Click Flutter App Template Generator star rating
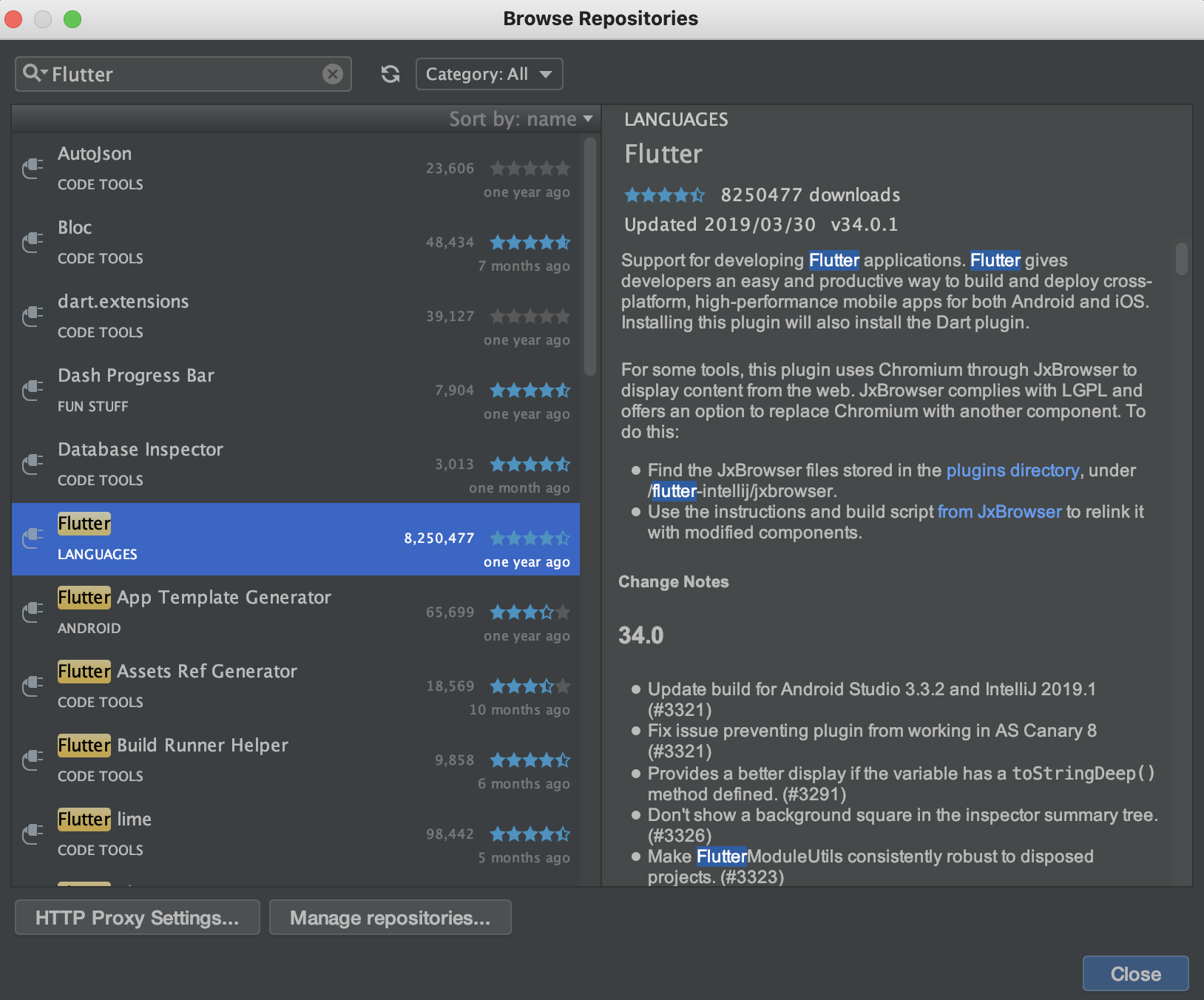This screenshot has width=1204, height=1000. coord(530,612)
